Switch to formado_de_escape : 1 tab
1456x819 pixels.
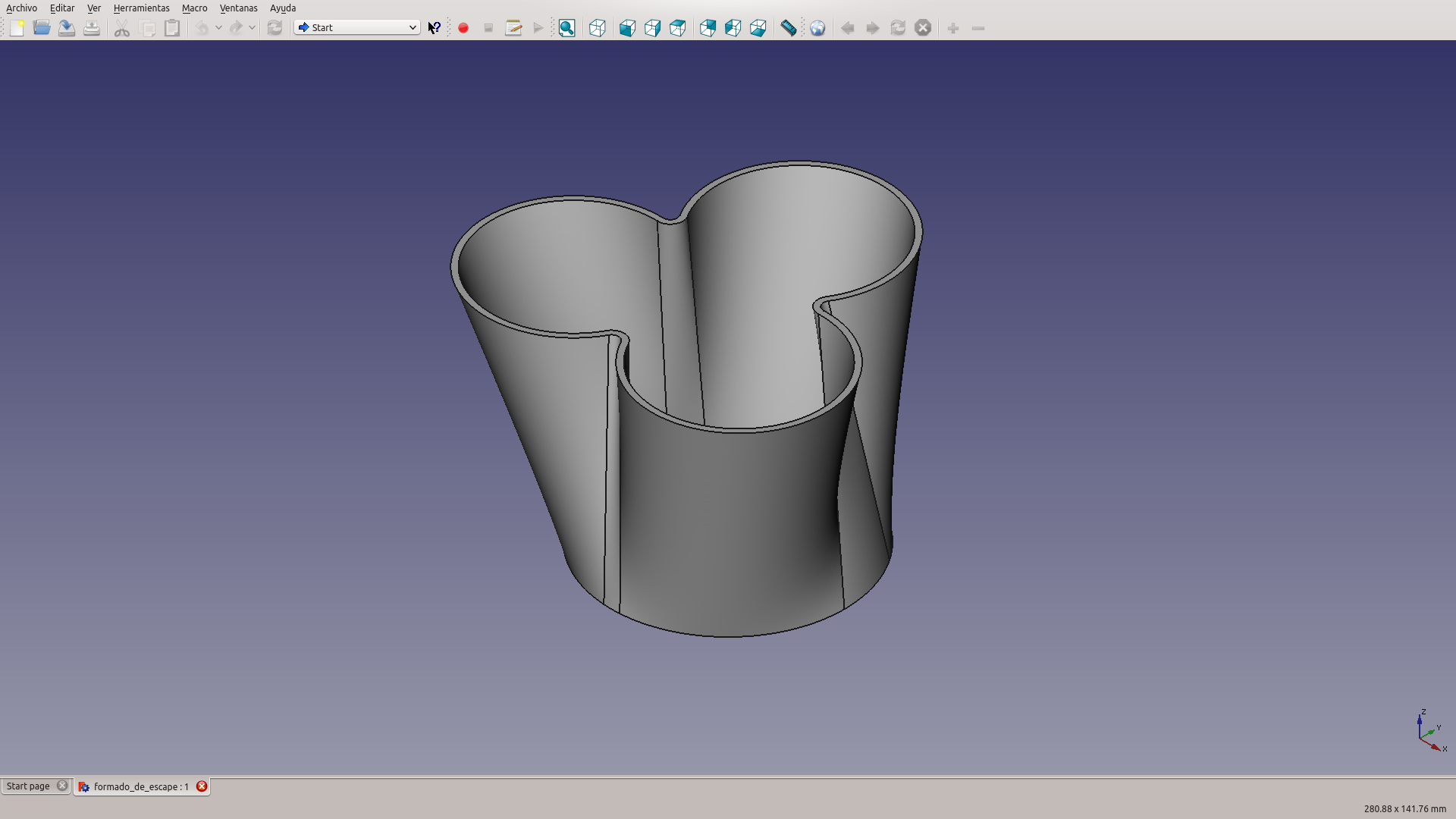click(141, 786)
